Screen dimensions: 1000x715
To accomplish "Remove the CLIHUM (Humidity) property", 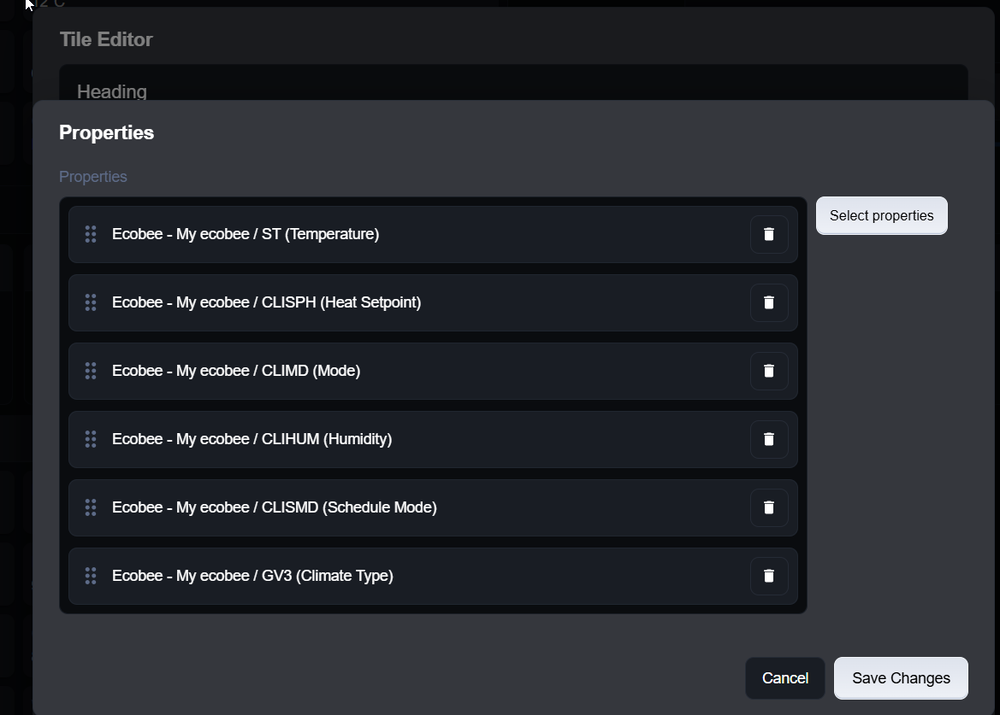I will [768, 439].
